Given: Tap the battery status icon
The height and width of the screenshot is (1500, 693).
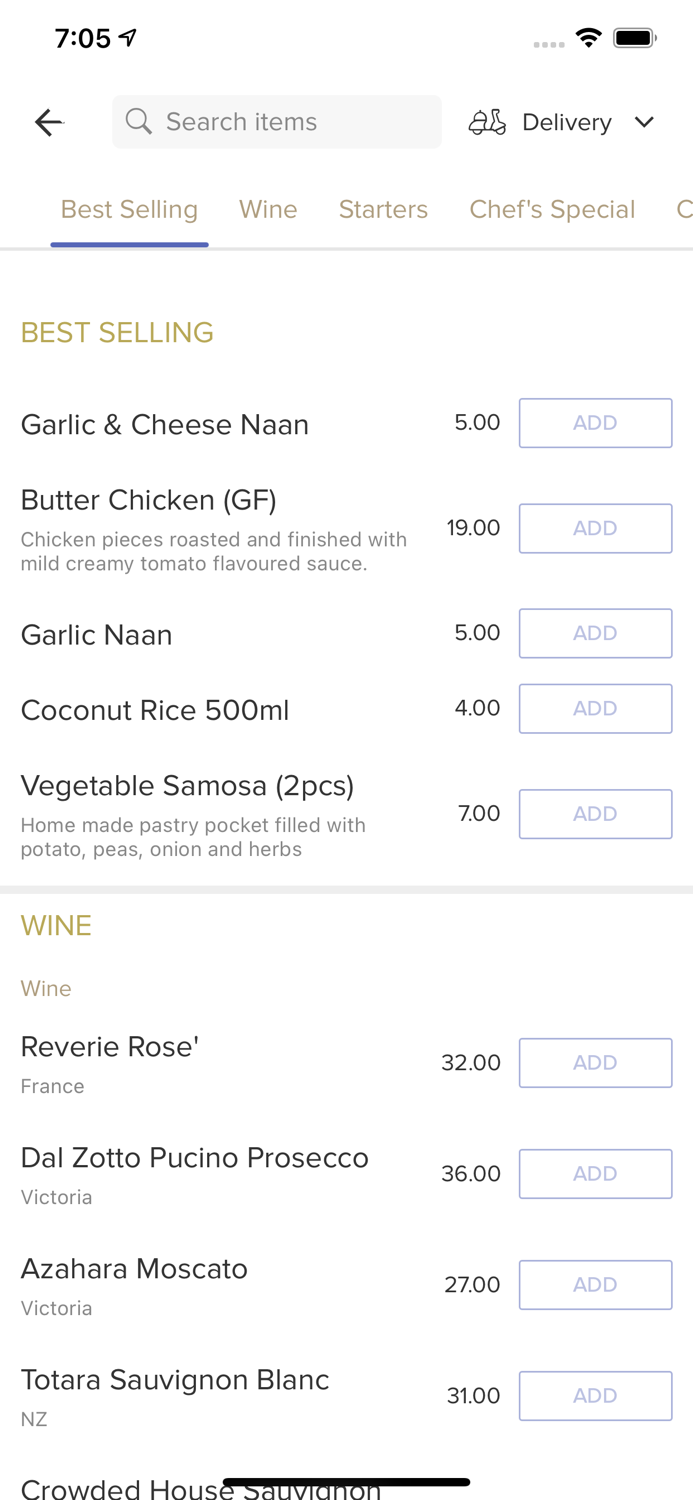Looking at the screenshot, I should [x=634, y=38].
